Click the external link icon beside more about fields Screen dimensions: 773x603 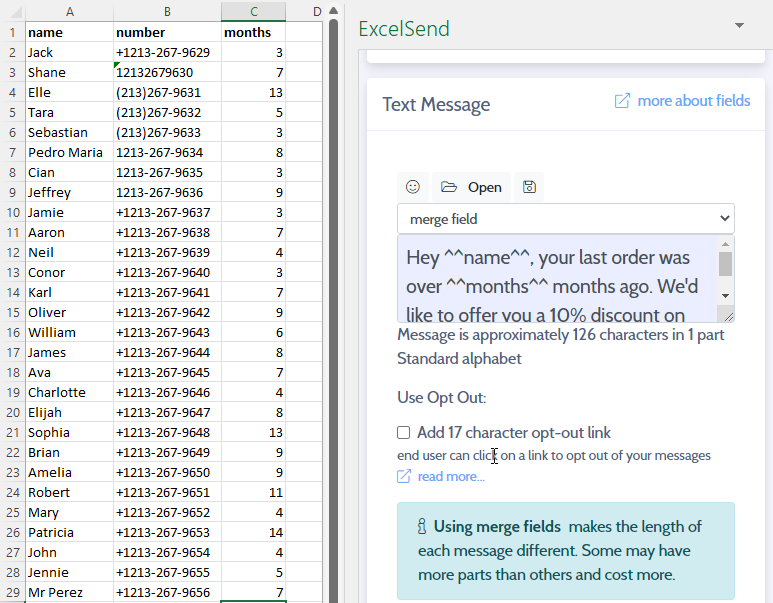pyautogui.click(x=622, y=101)
